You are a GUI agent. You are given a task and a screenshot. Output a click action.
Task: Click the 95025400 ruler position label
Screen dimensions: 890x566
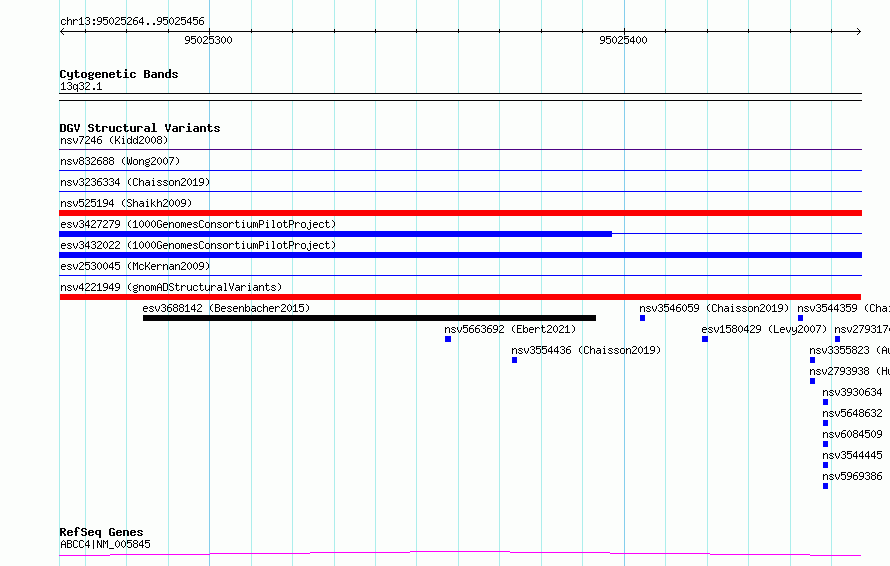pyautogui.click(x=623, y=40)
